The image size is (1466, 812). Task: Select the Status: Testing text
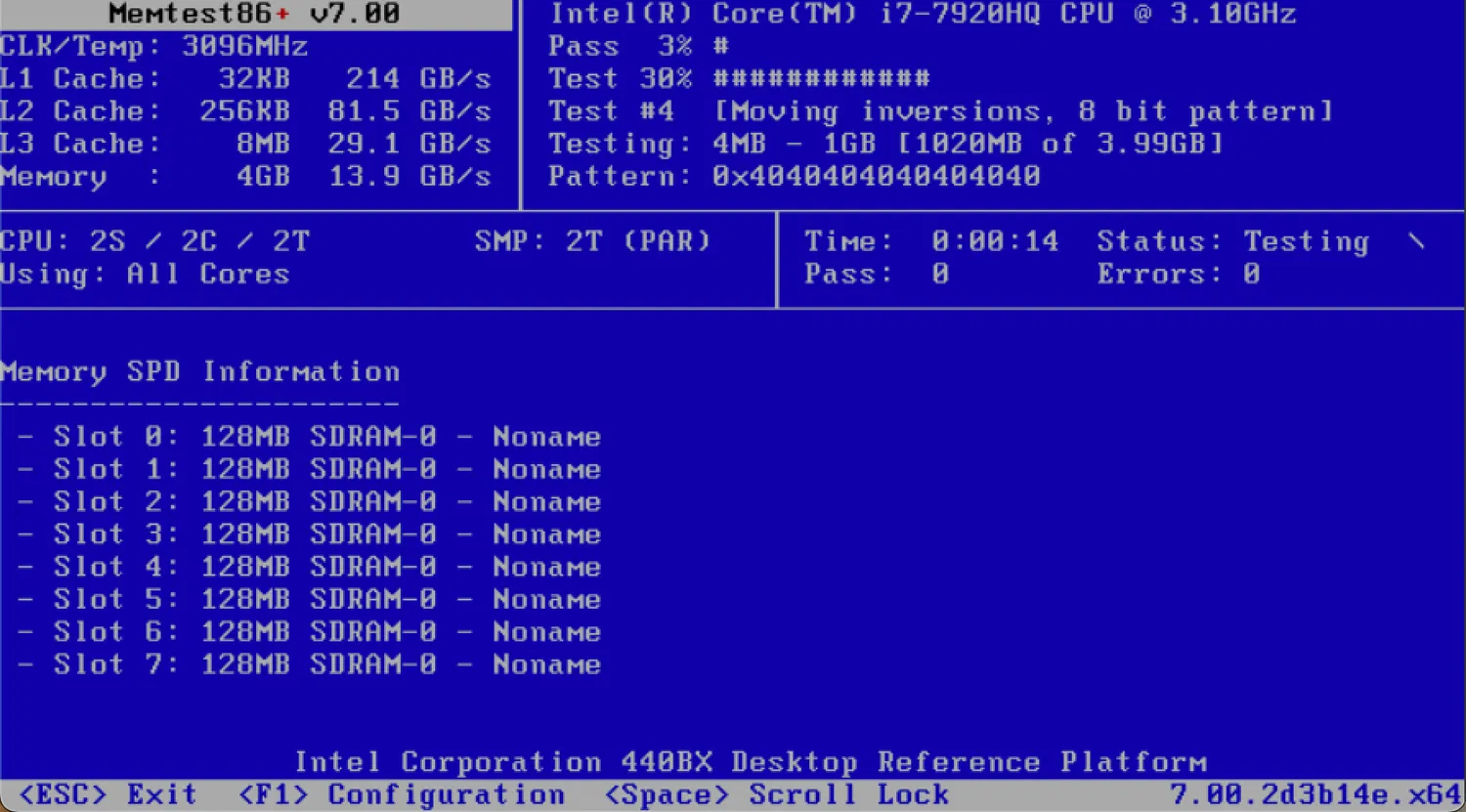click(1233, 241)
